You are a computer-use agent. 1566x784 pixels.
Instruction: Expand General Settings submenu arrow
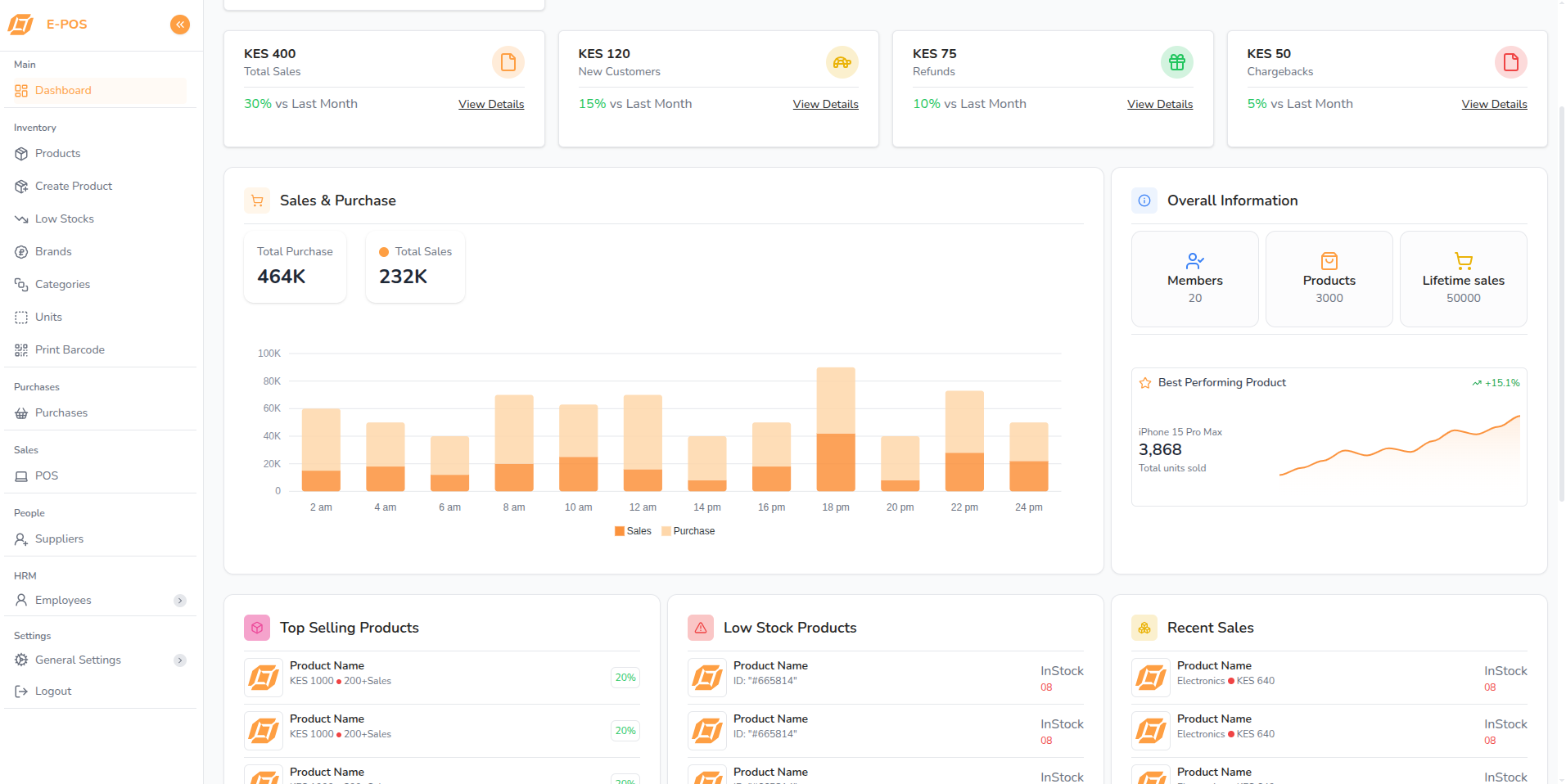point(180,660)
